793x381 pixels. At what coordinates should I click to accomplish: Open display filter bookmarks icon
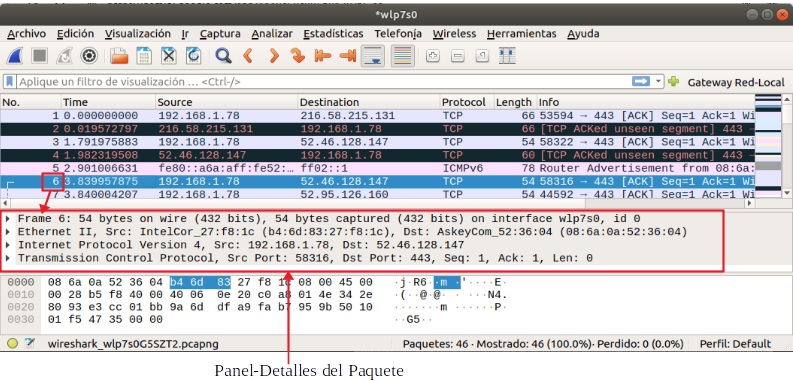tap(10, 81)
